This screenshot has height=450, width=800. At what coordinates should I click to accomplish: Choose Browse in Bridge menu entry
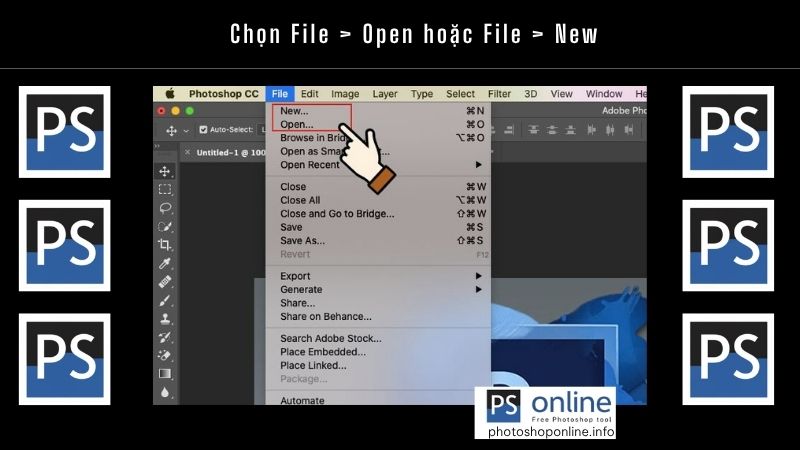(x=378, y=138)
